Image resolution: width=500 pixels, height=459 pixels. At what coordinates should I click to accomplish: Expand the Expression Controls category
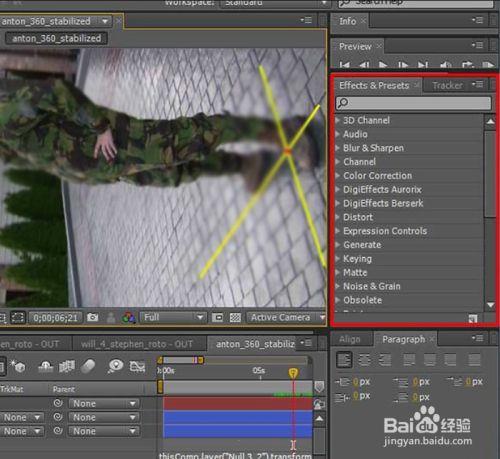point(337,231)
